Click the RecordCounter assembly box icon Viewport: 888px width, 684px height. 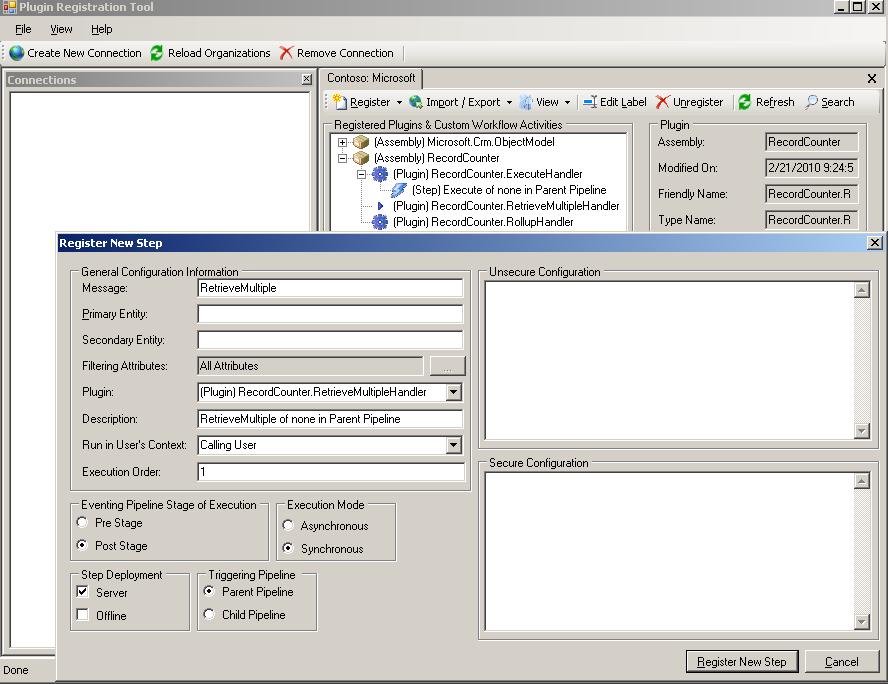tap(361, 158)
